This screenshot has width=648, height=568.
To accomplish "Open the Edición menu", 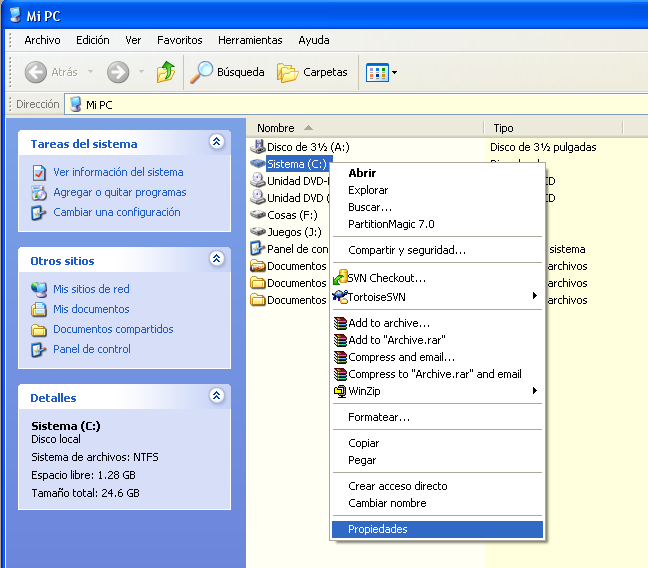I will tap(93, 40).
